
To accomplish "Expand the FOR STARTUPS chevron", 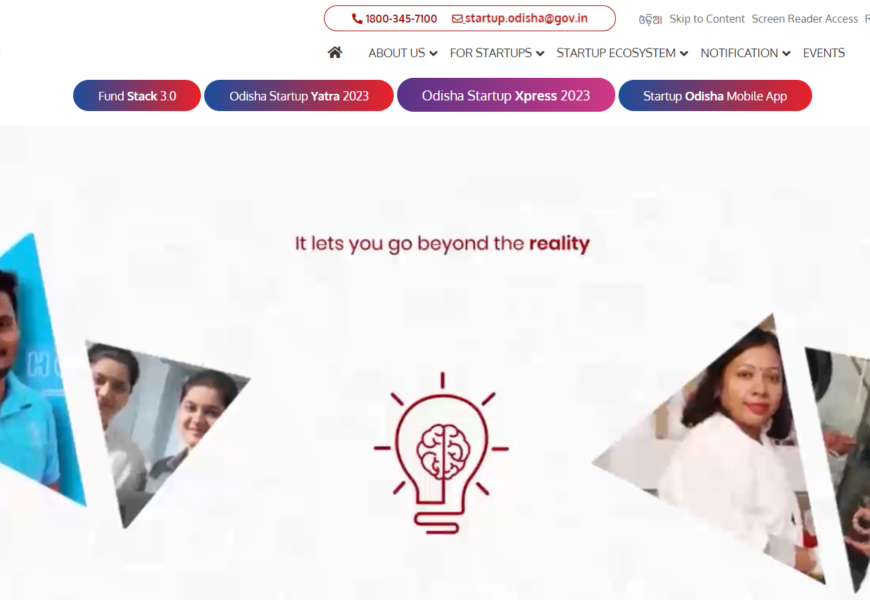I will pos(540,53).
